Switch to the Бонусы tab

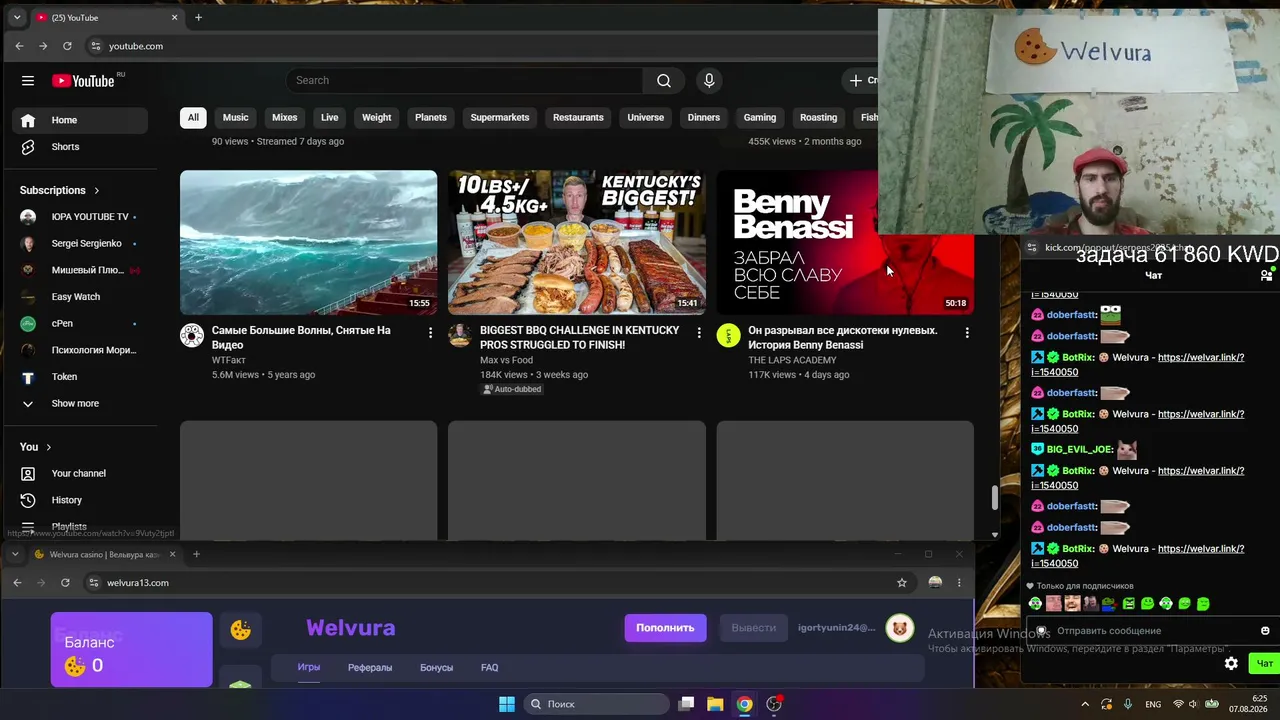pos(436,668)
